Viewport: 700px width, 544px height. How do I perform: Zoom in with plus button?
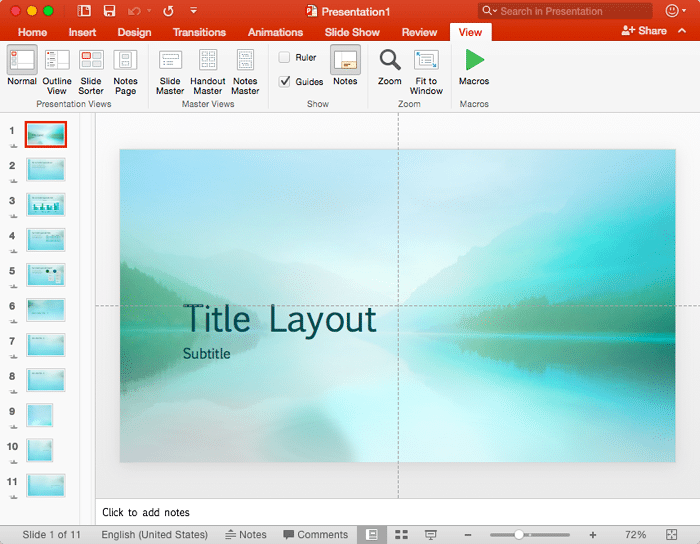(x=593, y=535)
